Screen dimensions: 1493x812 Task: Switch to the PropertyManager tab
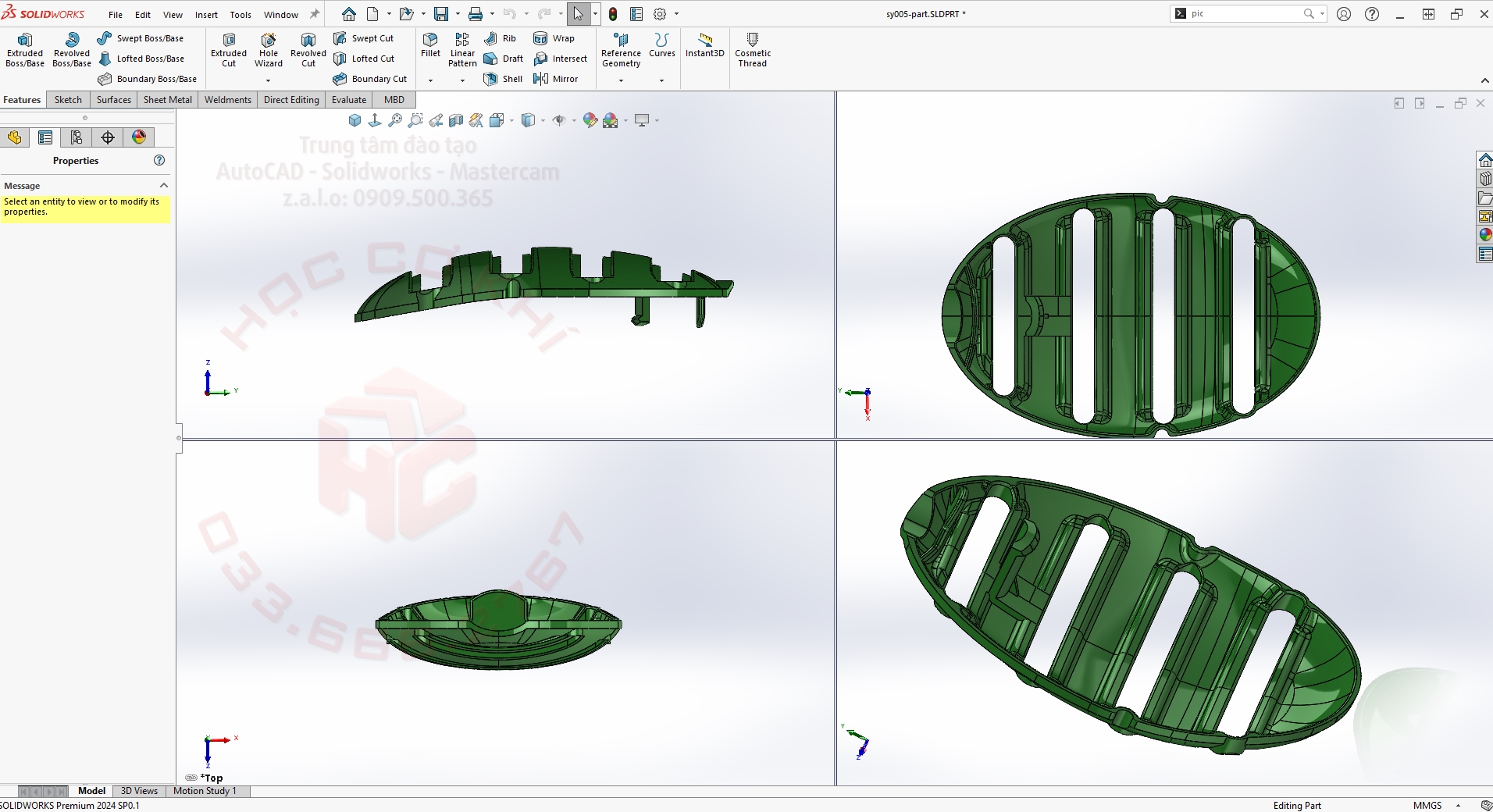[45, 137]
